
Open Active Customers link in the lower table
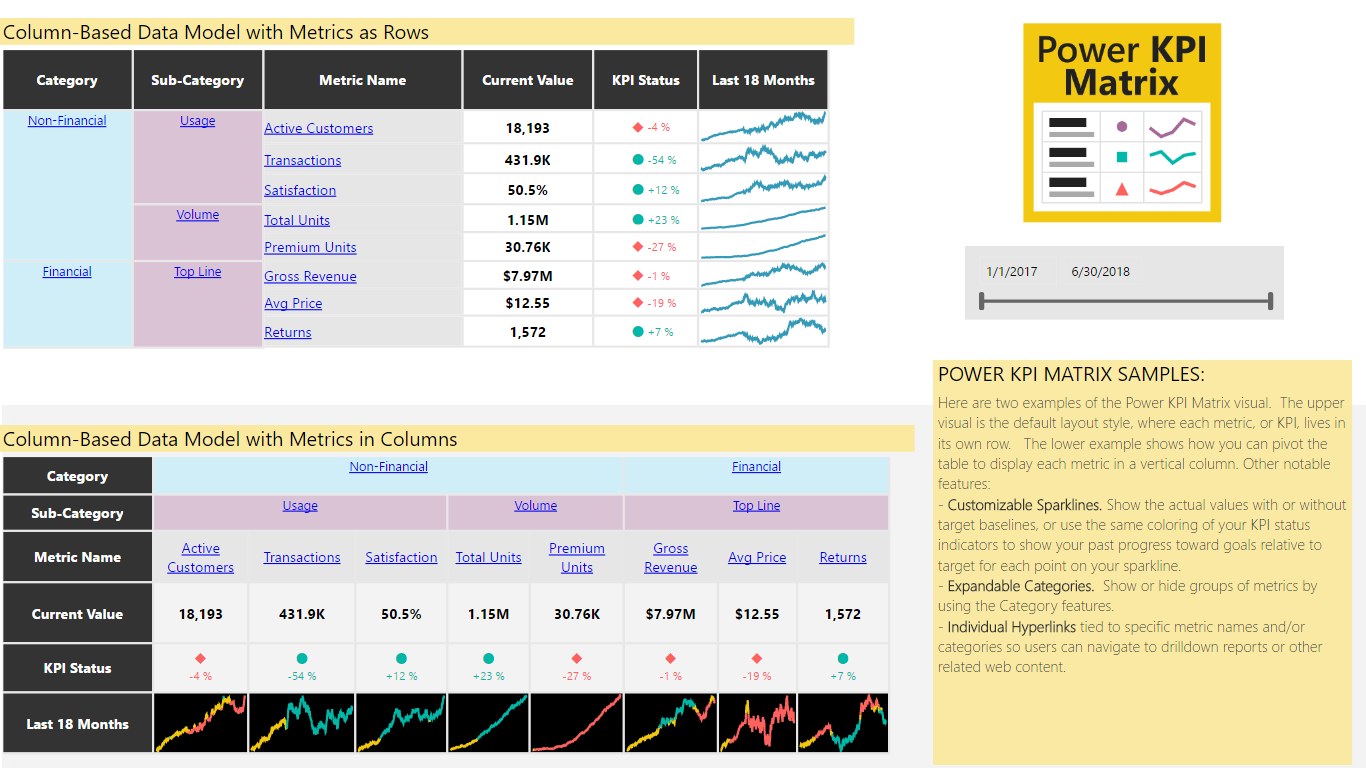pos(200,558)
